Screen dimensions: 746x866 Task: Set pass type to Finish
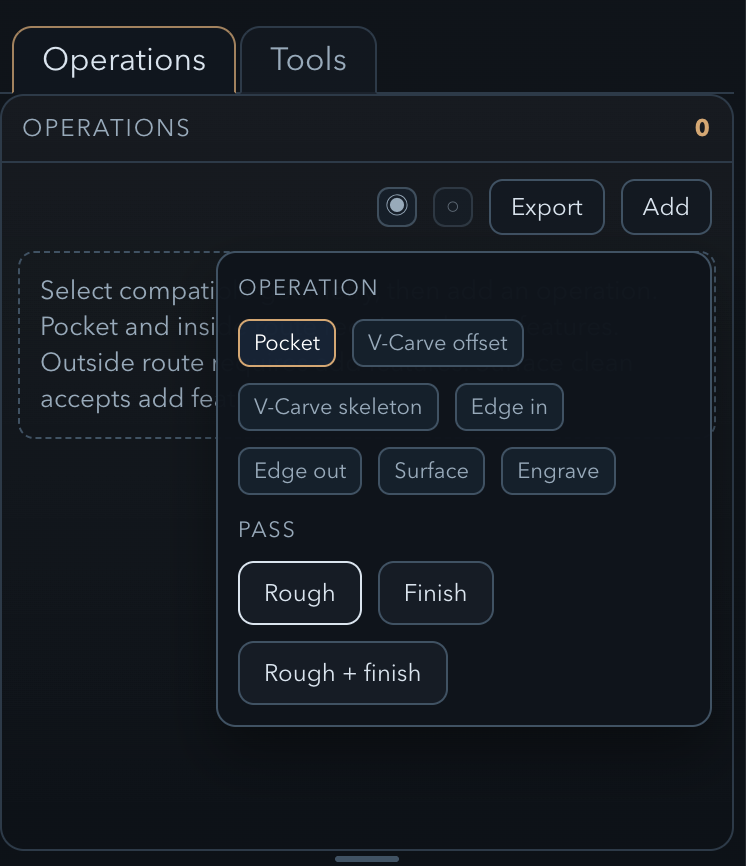[435, 593]
